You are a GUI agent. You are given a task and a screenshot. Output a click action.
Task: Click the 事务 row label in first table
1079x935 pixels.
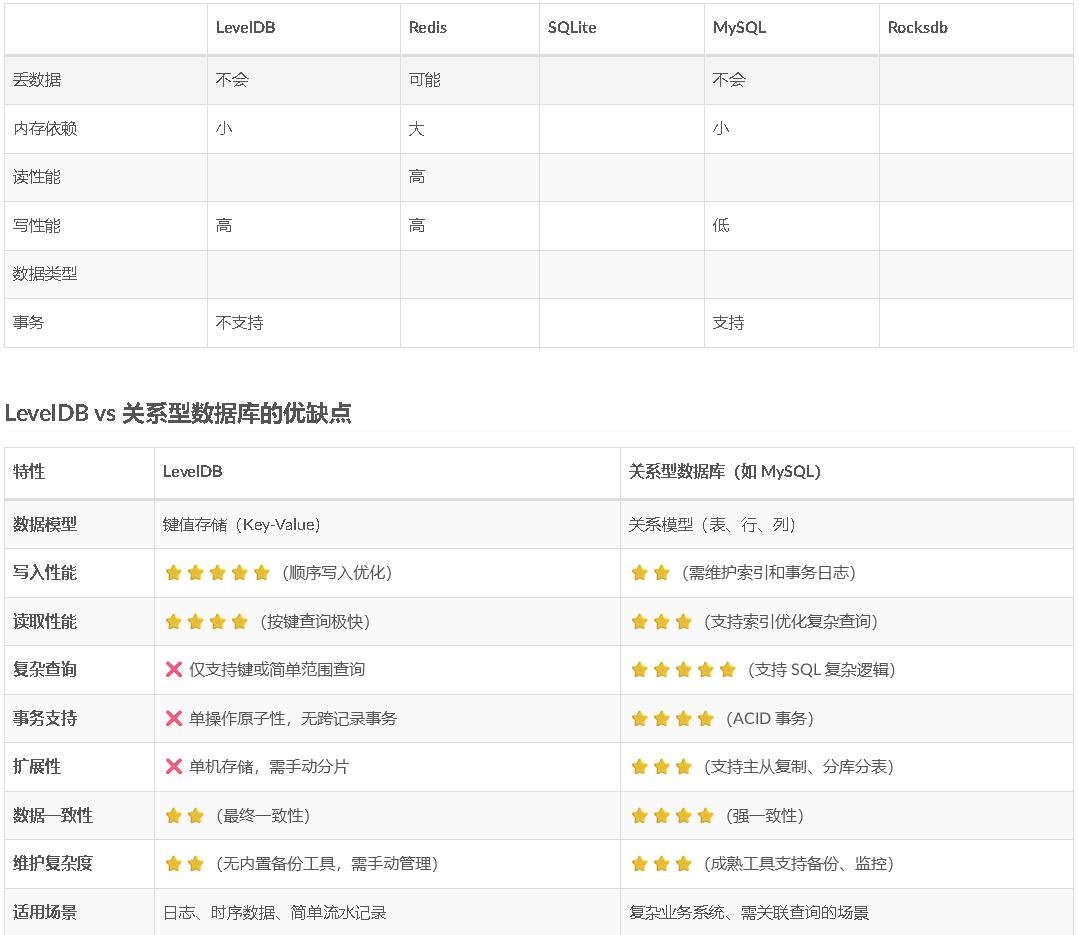(x=28, y=323)
